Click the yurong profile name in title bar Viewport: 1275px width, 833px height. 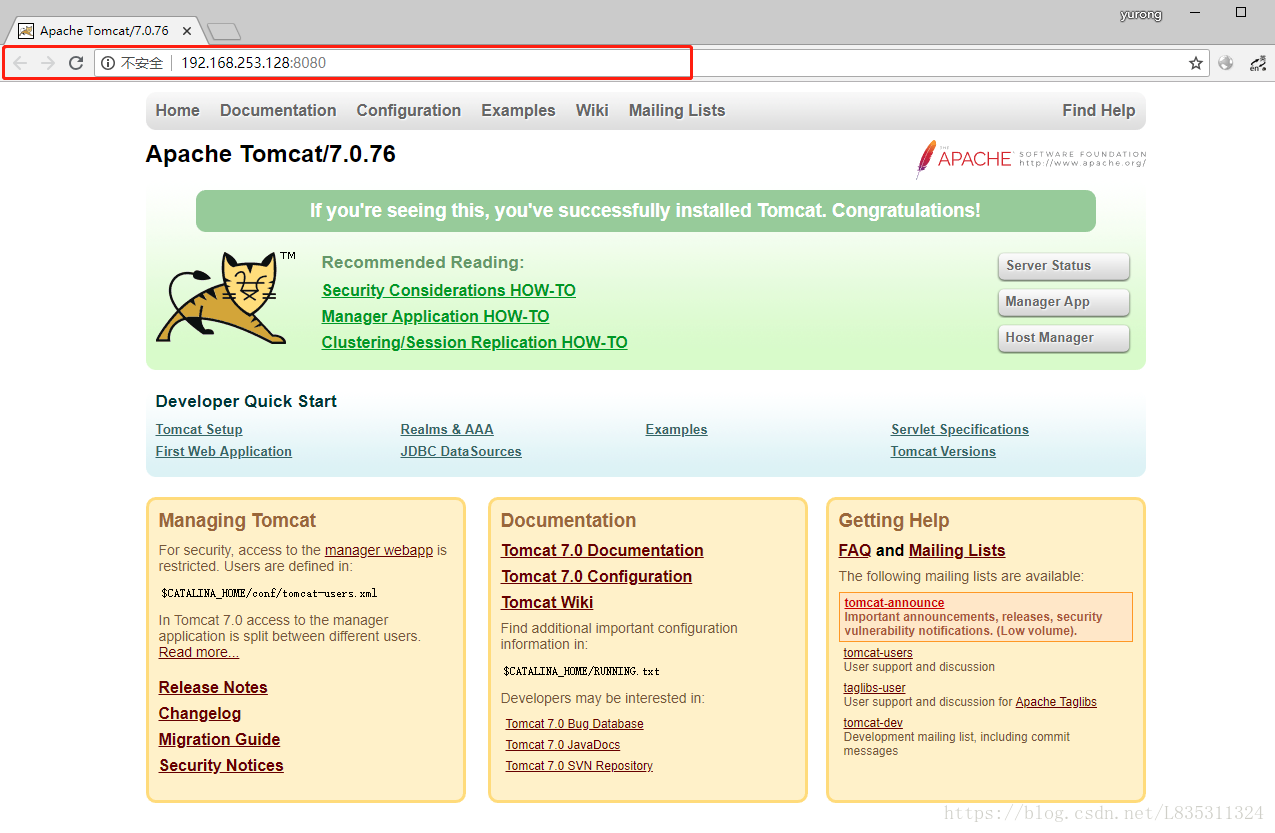[x=1141, y=14]
